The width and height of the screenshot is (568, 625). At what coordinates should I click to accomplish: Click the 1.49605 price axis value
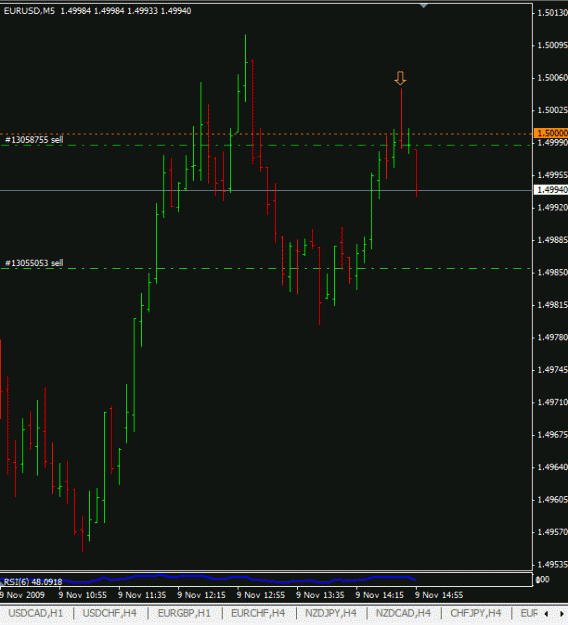[x=552, y=500]
